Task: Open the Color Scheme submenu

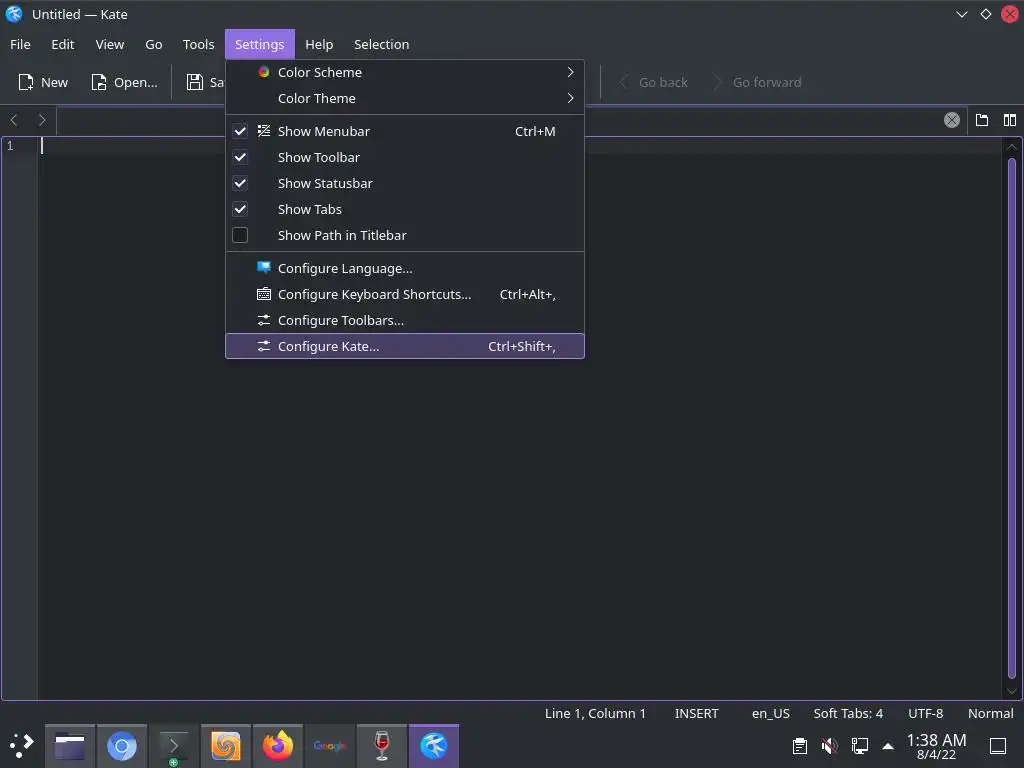Action: 404,72
